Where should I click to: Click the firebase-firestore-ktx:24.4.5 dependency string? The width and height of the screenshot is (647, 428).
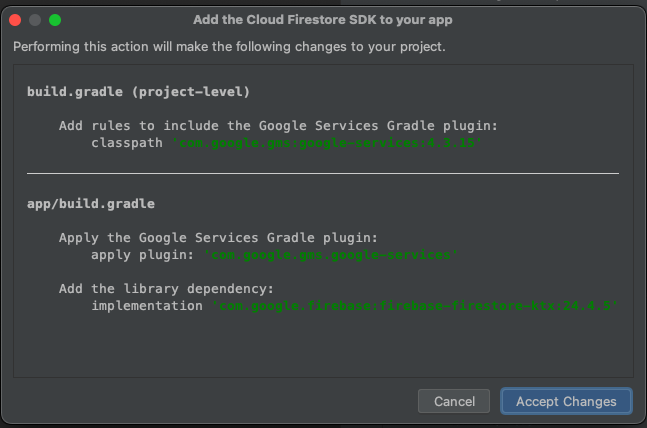[415, 306]
